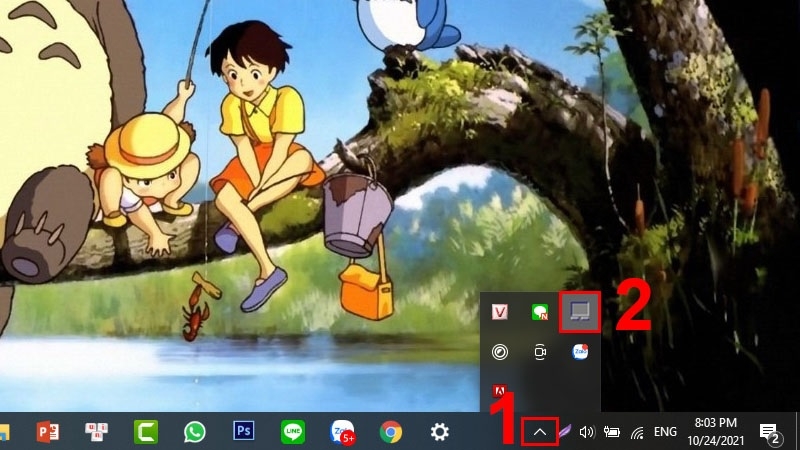The width and height of the screenshot is (800, 450).
Task: Click the purple feather tray icon
Action: pyautogui.click(x=564, y=433)
